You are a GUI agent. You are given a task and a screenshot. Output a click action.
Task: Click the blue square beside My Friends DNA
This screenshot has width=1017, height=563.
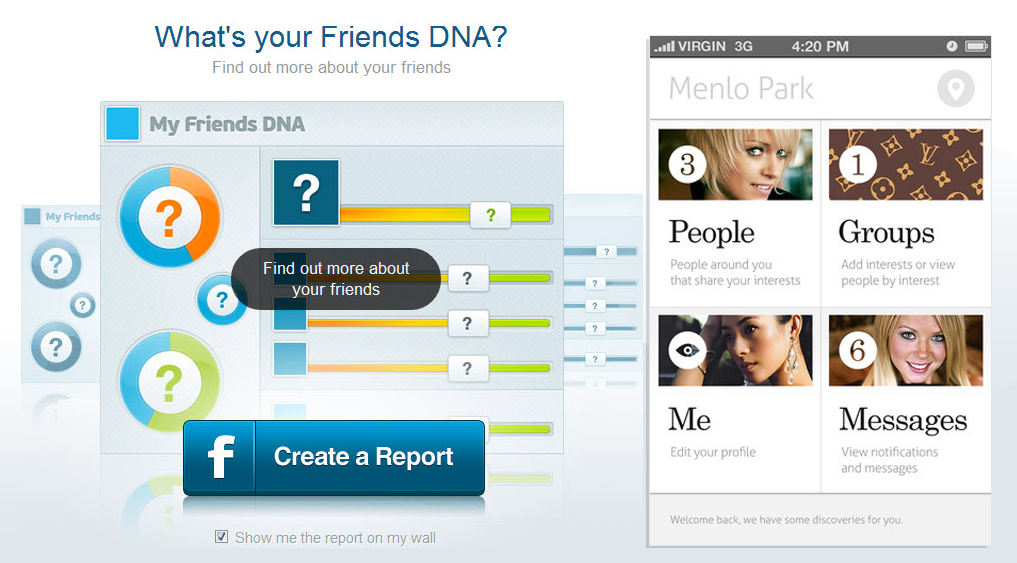(x=122, y=124)
